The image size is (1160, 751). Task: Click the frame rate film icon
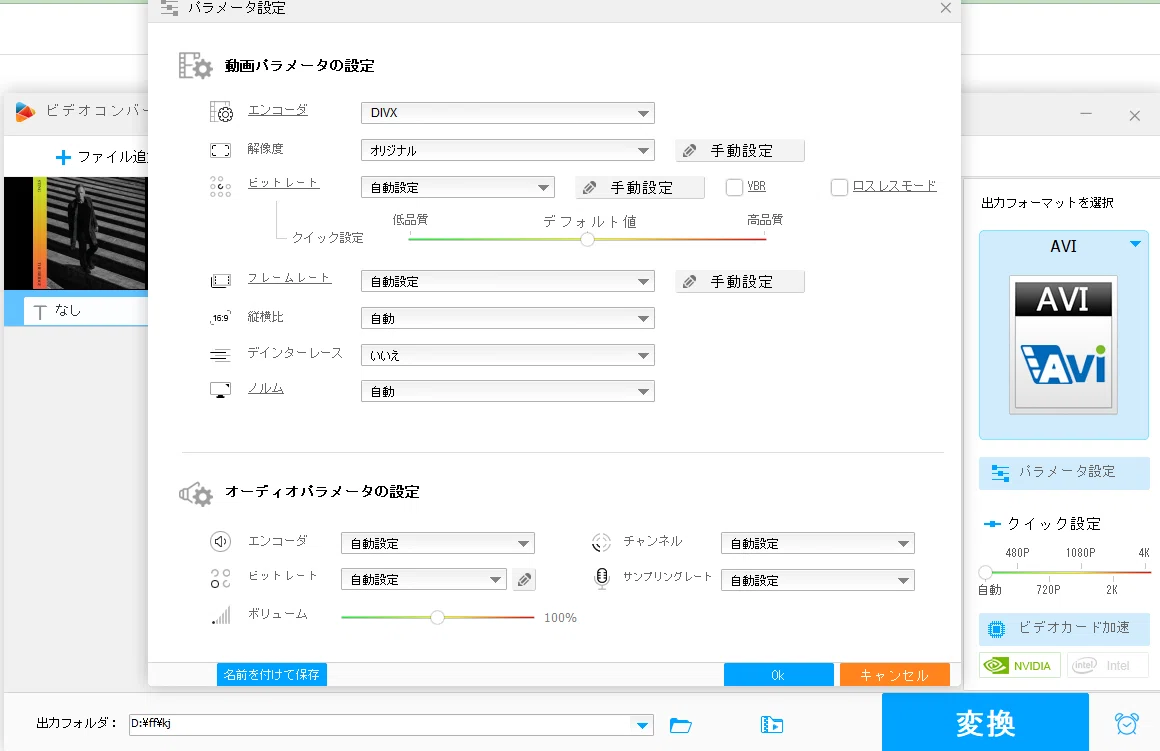pyautogui.click(x=220, y=281)
